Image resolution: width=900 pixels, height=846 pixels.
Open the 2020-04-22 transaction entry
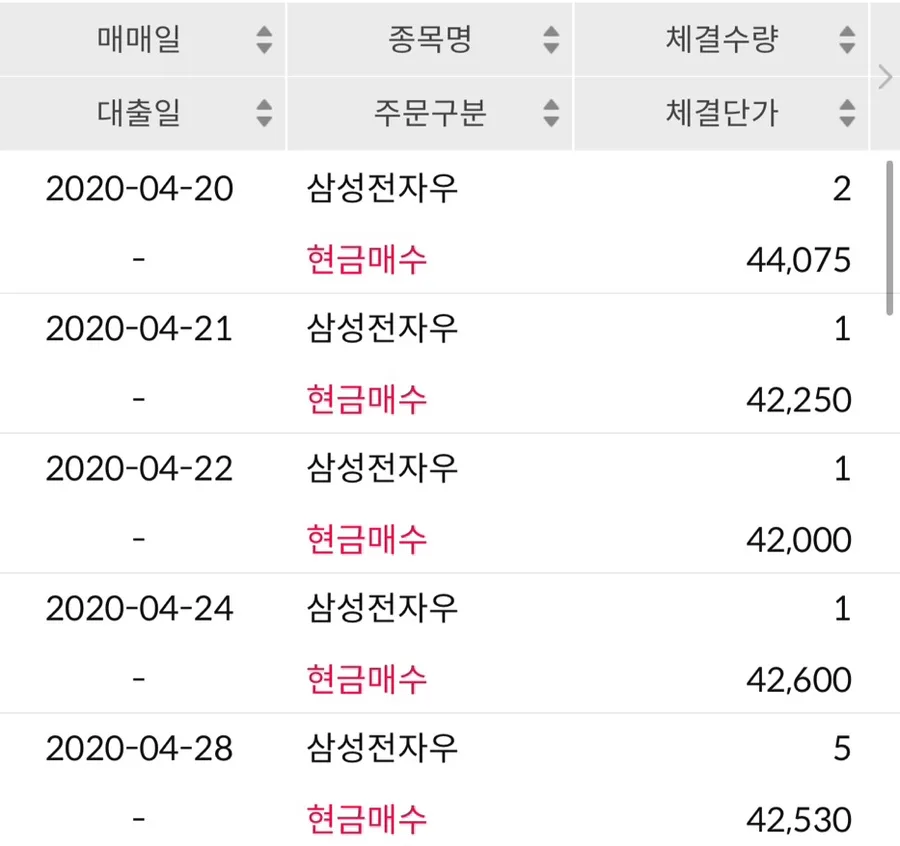436,503
